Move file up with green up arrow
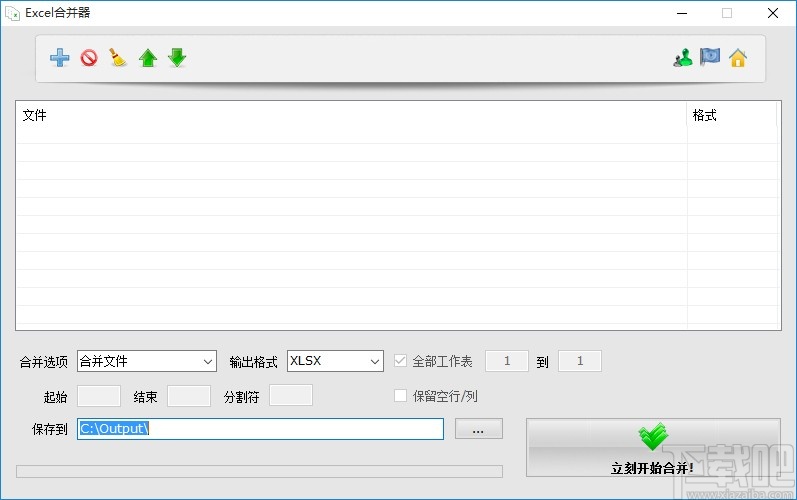The width and height of the screenshot is (797, 500). pyautogui.click(x=148, y=58)
